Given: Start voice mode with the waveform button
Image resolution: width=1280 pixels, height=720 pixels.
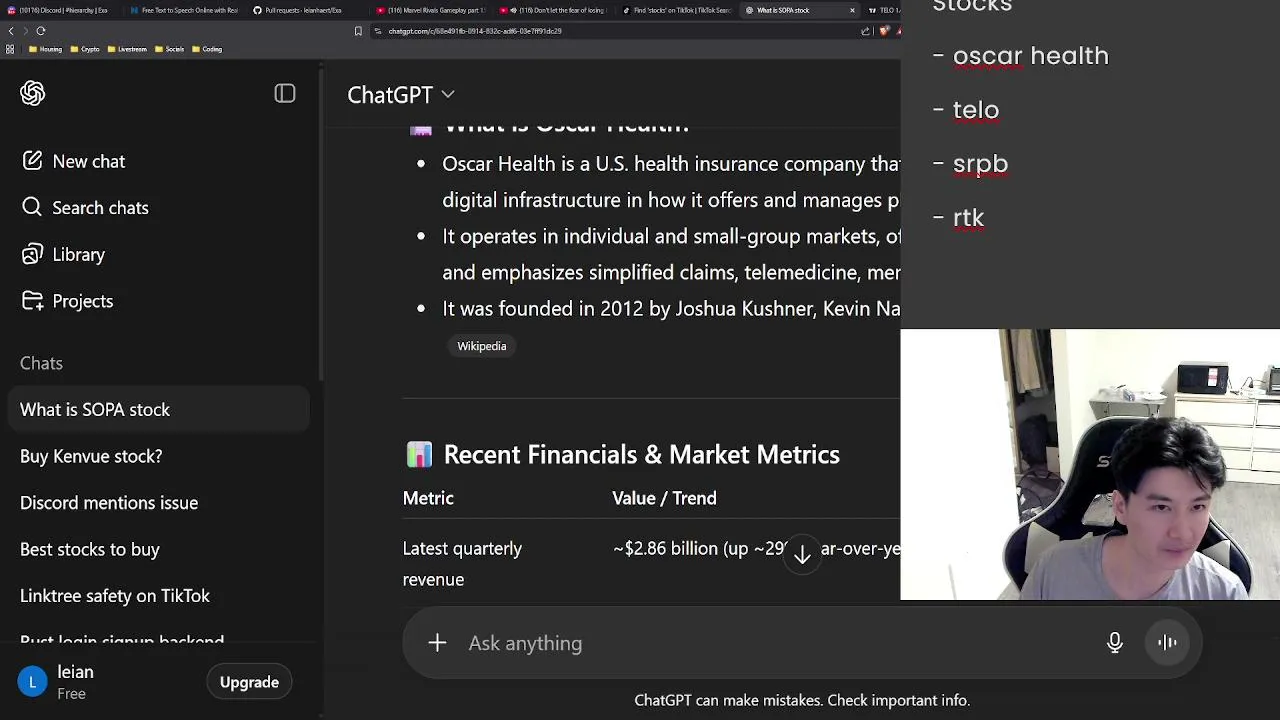Looking at the screenshot, I should [1167, 643].
